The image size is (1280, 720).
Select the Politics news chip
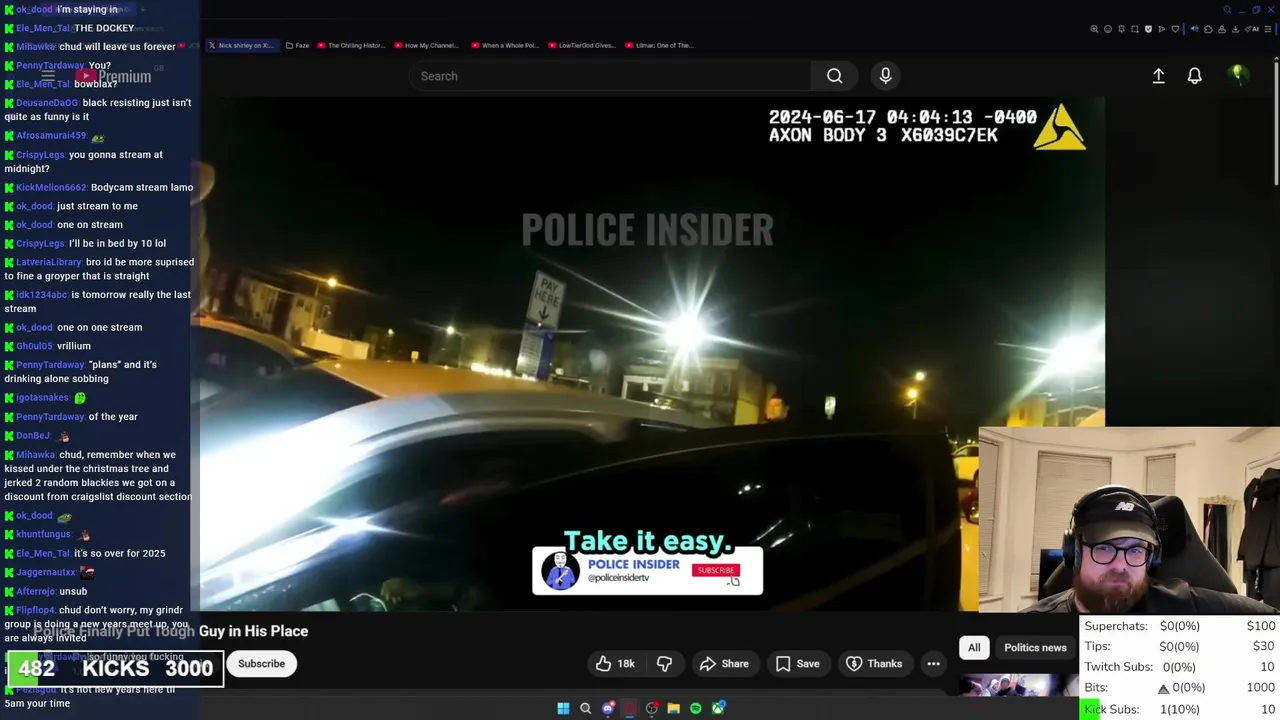[1035, 647]
